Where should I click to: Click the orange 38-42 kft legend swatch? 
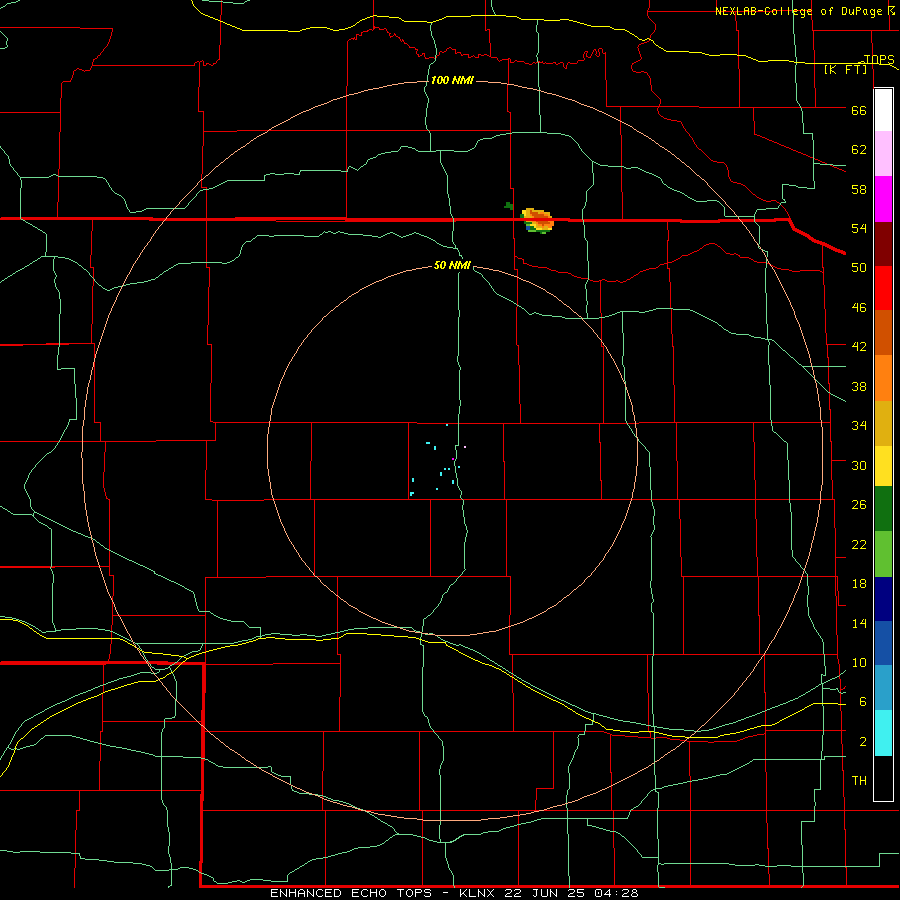[x=883, y=378]
